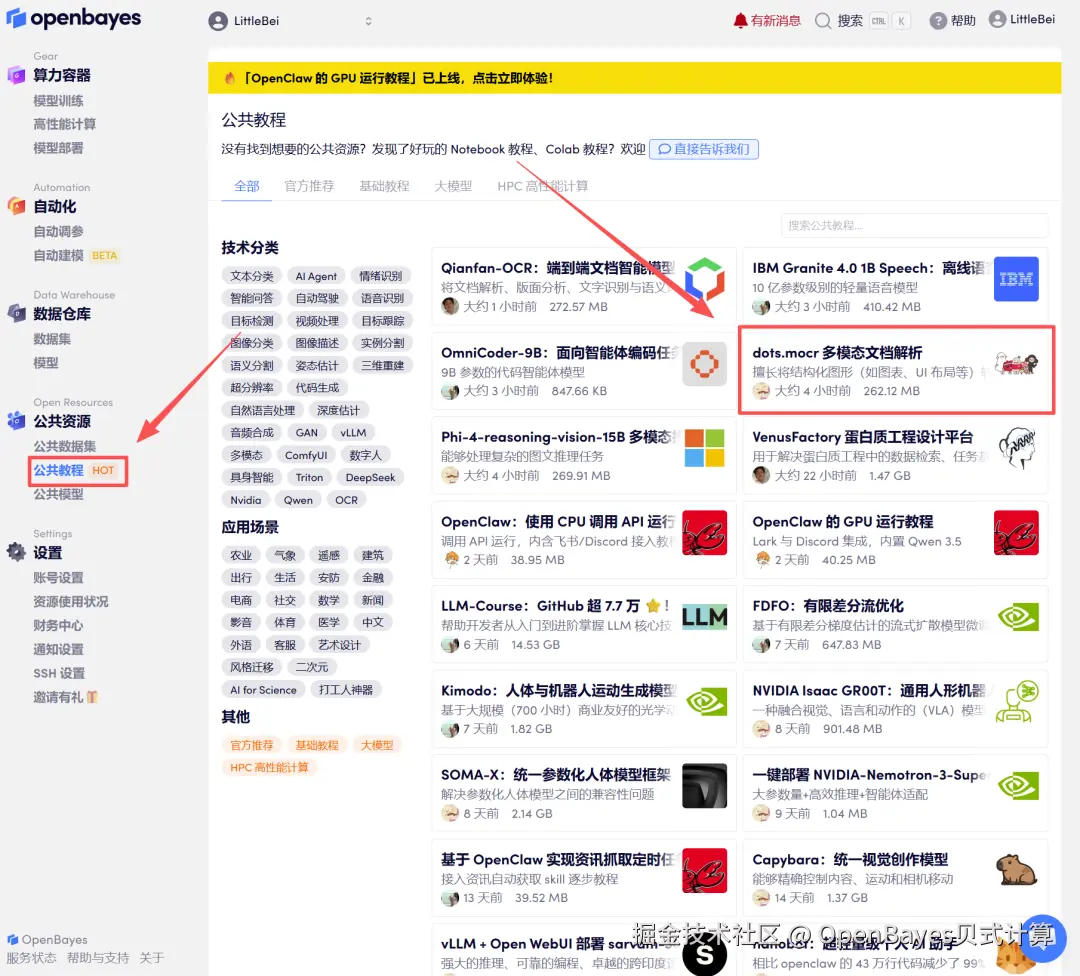Open 资源使用状况 in the sidebar

coord(71,602)
